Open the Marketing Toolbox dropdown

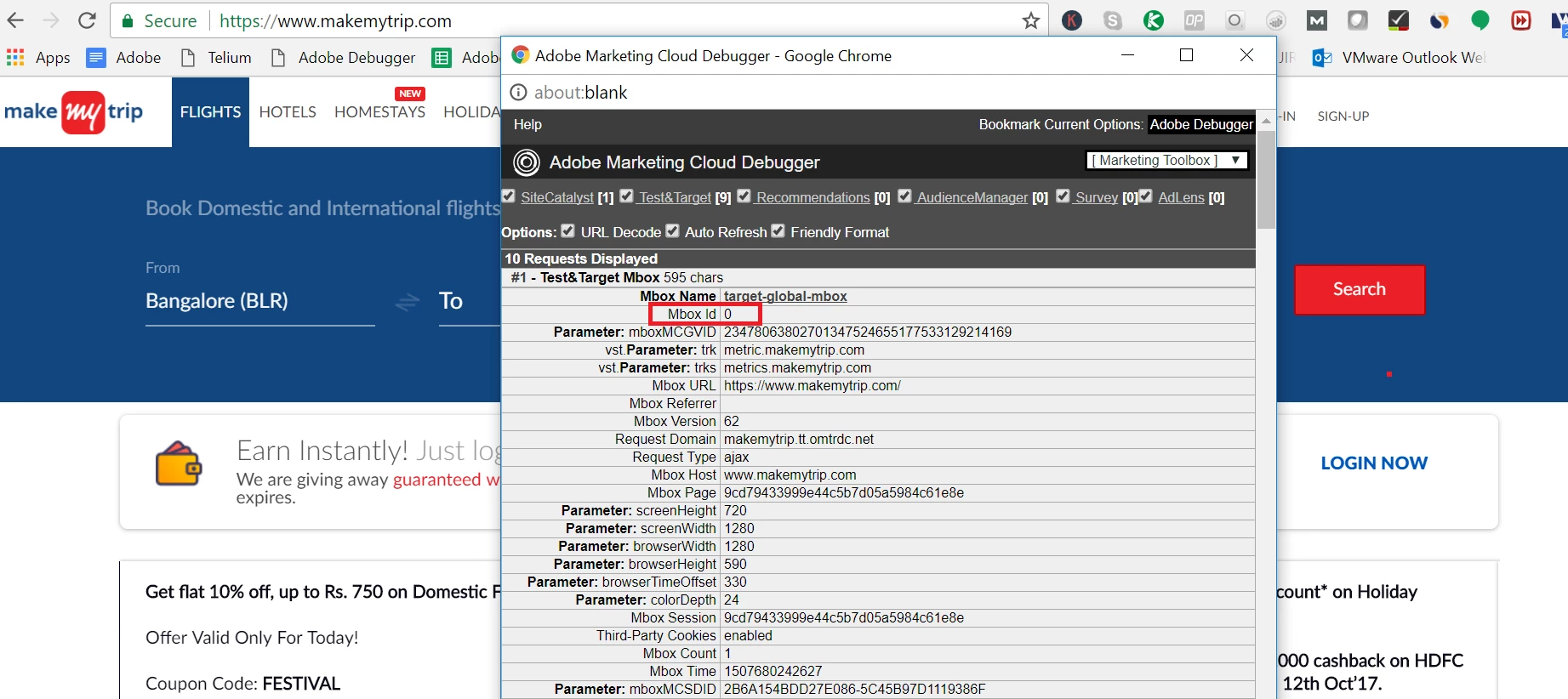pyautogui.click(x=1167, y=160)
